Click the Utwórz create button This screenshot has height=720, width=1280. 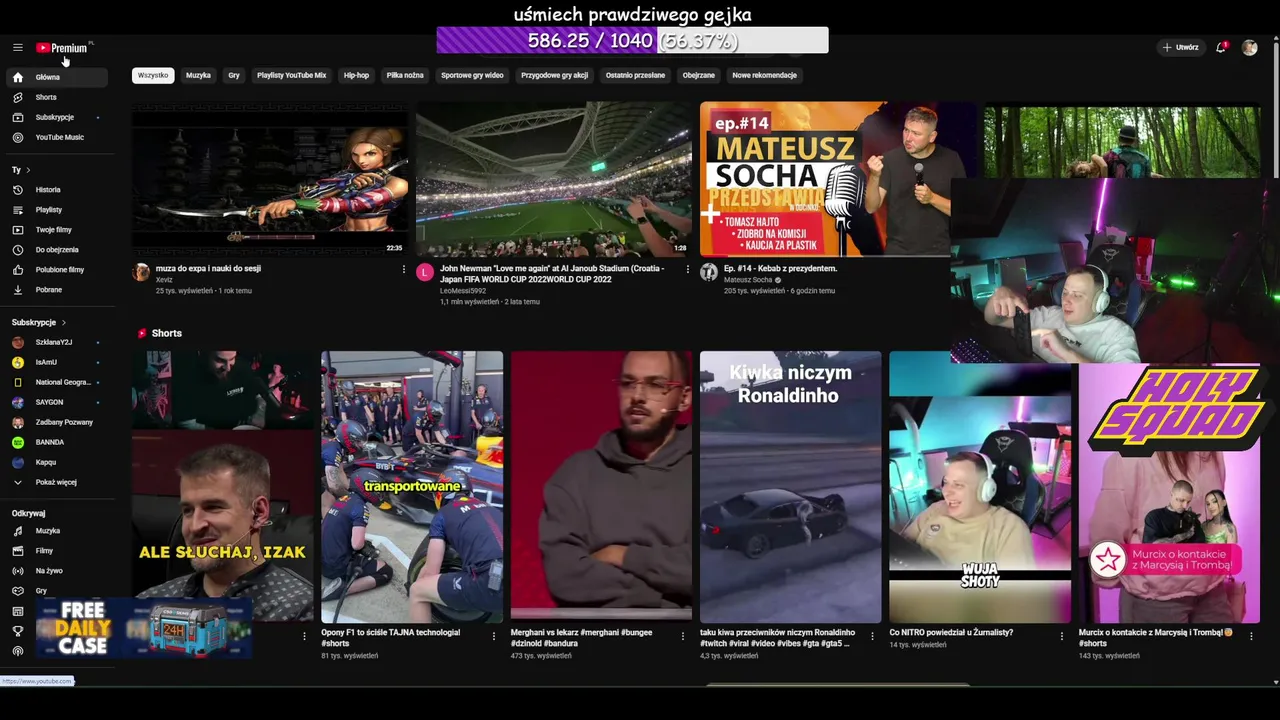click(1180, 47)
